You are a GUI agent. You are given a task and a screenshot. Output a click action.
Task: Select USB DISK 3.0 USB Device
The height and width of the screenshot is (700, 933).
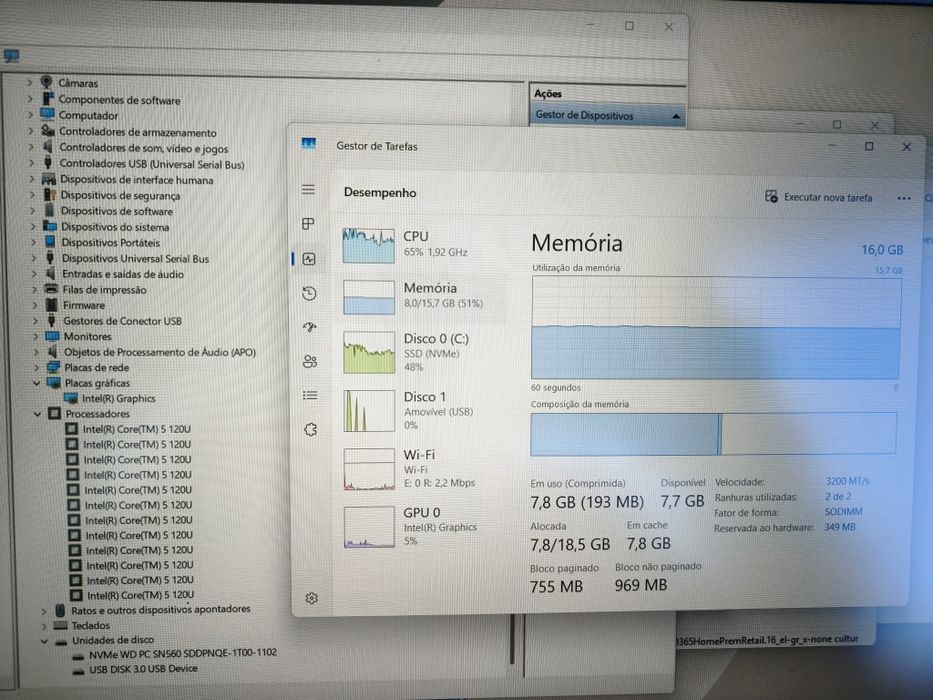[143, 669]
